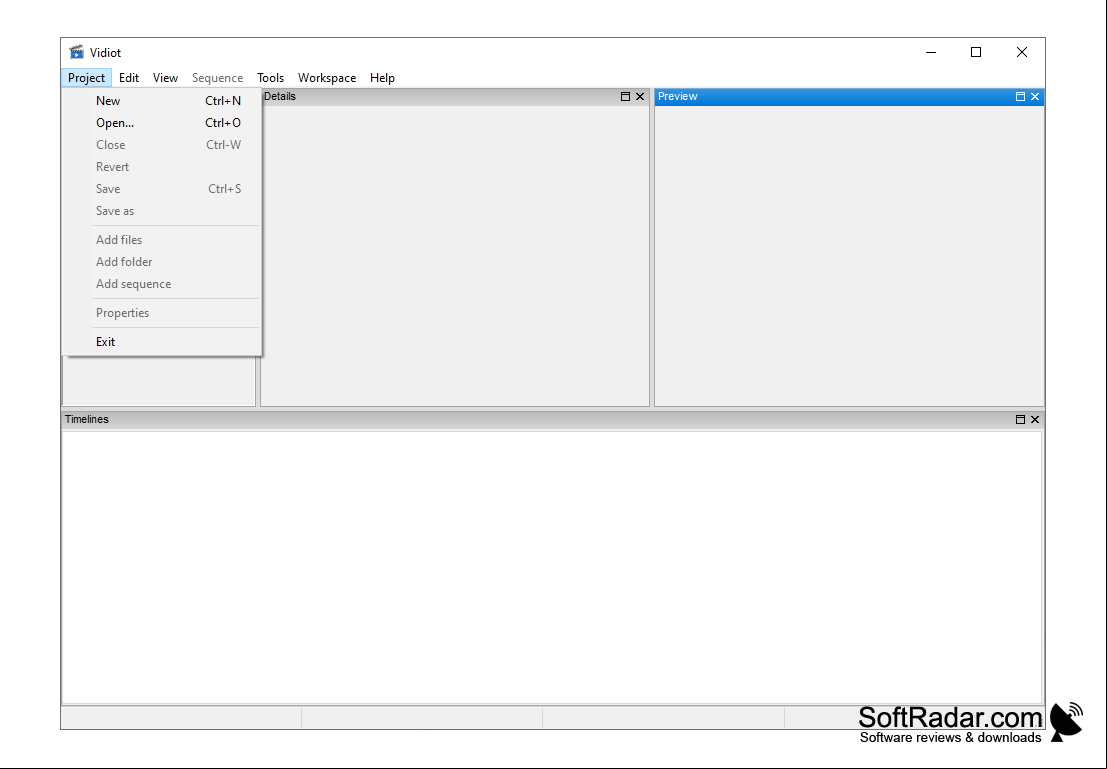
Task: Maximize the Vidiot window
Action: coord(976,52)
